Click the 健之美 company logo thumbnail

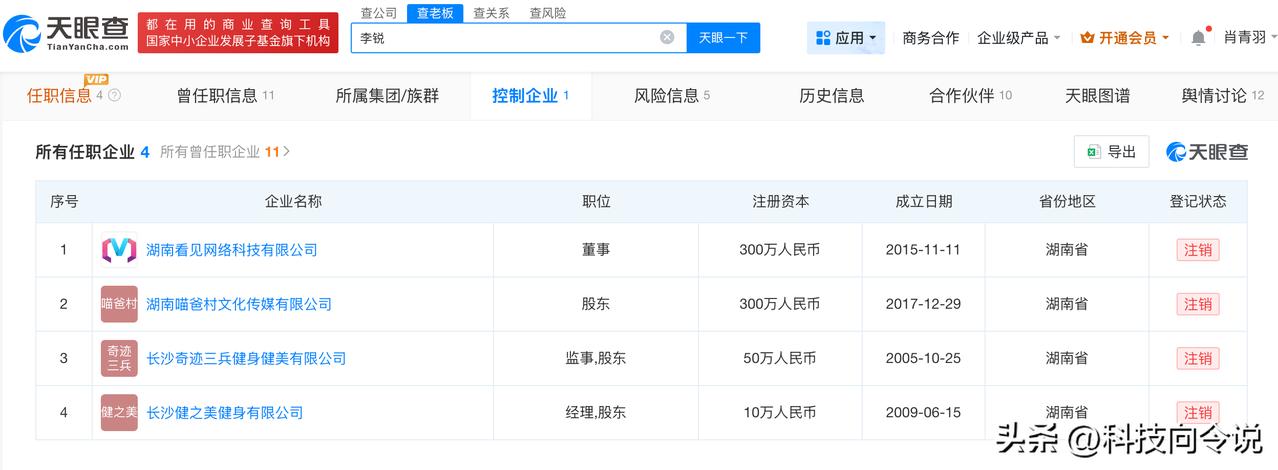[119, 412]
